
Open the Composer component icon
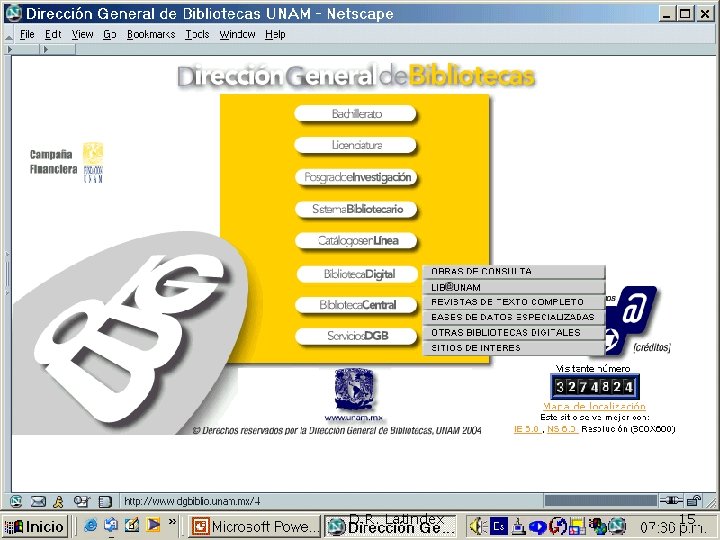coord(82,501)
